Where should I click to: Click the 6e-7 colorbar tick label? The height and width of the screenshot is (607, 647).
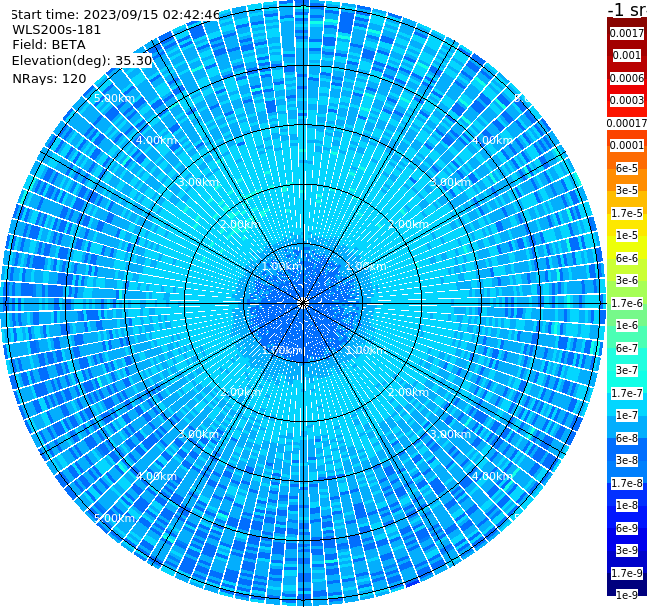627,348
